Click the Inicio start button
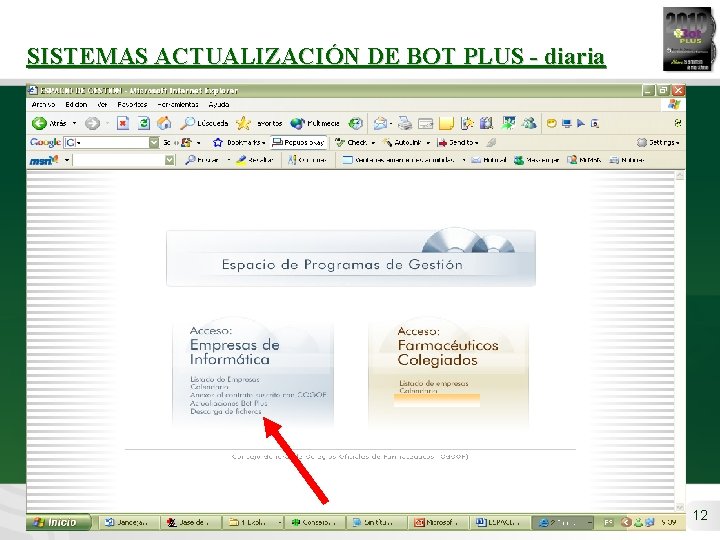Viewport: 720px width, 540px height. point(58,522)
